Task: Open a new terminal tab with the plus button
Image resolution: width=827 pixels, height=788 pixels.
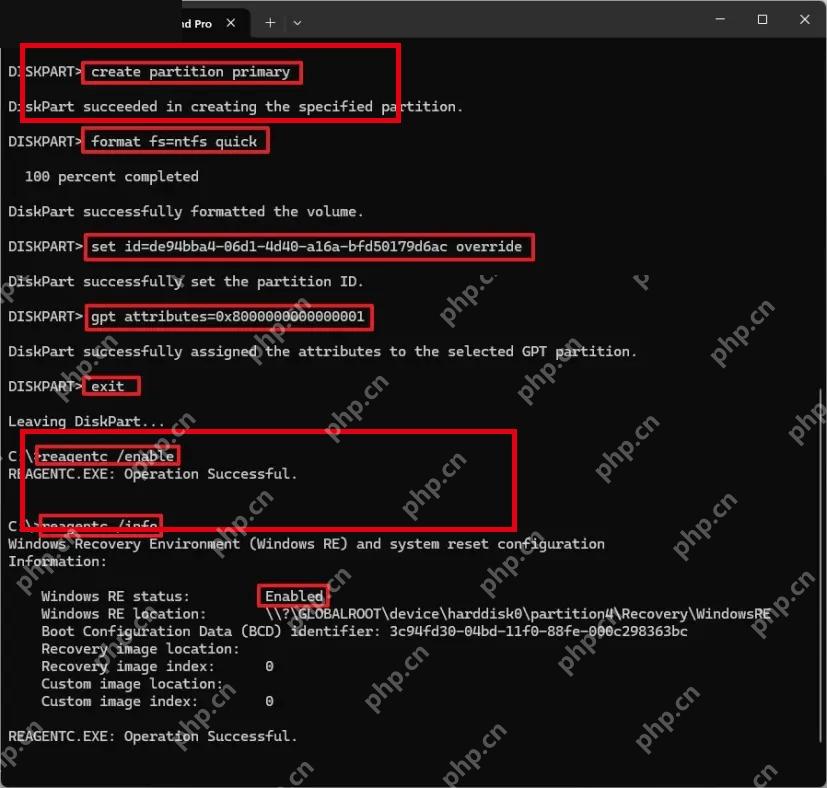Action: (x=270, y=23)
